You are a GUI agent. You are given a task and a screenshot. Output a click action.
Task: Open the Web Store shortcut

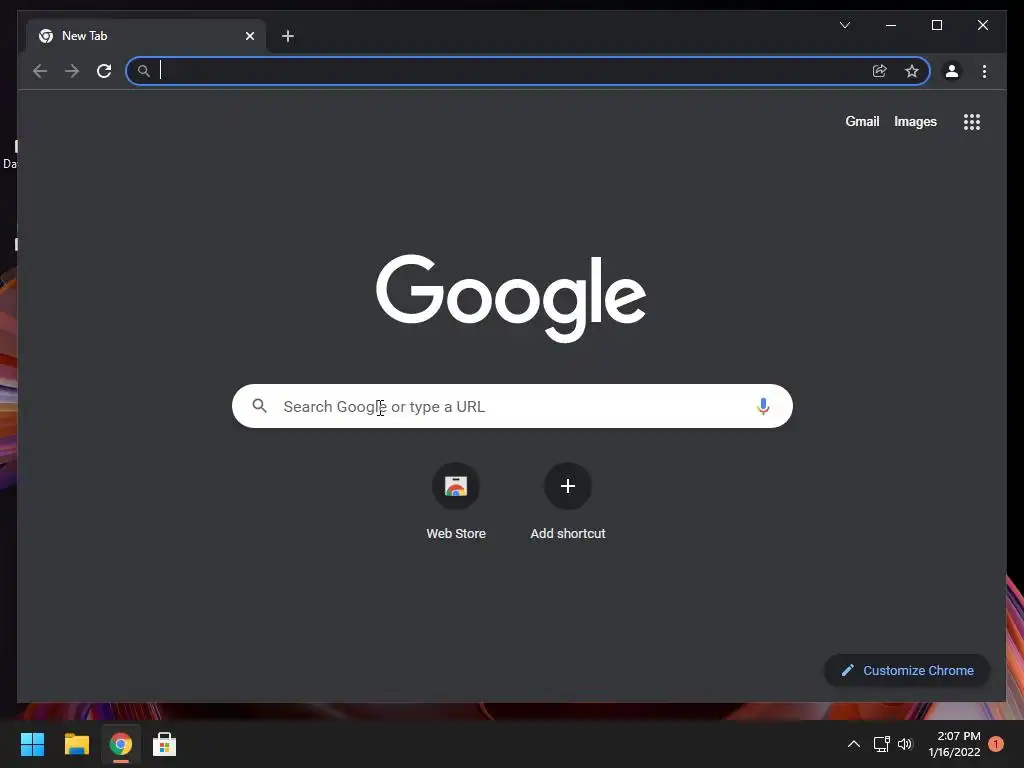point(456,502)
